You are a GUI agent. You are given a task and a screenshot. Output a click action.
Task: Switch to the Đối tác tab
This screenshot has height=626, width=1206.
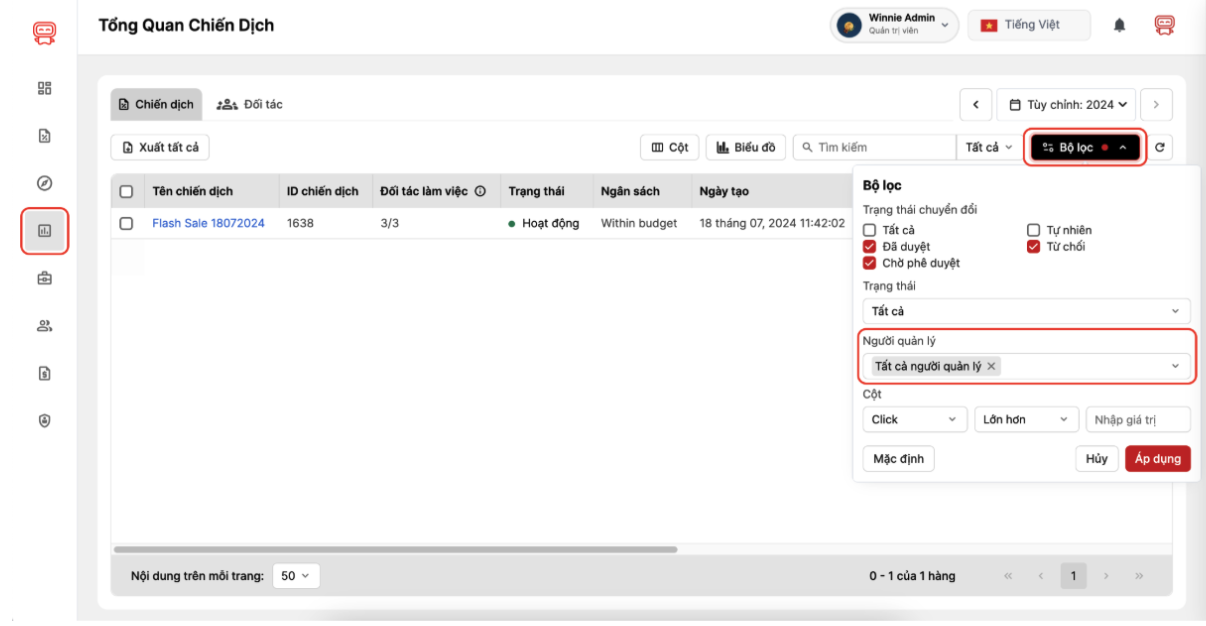[250, 104]
